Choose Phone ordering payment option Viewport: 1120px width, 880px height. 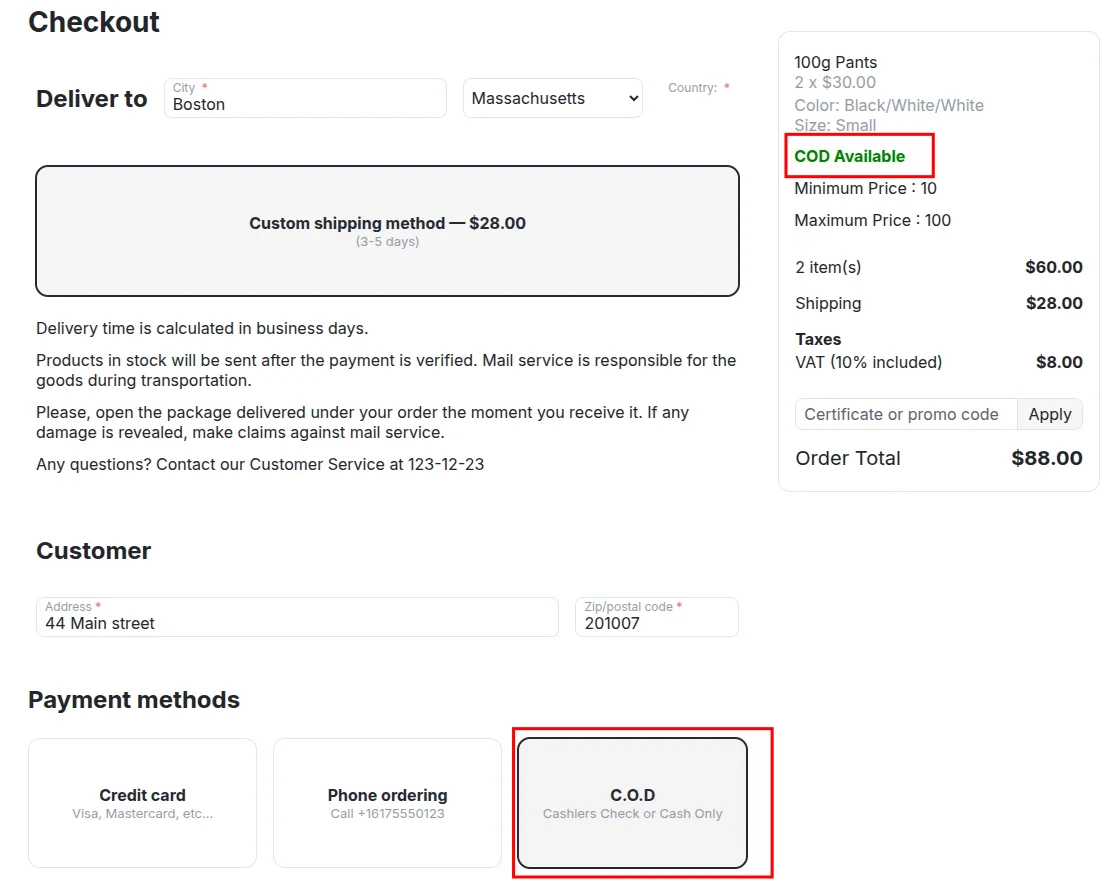click(x=387, y=803)
